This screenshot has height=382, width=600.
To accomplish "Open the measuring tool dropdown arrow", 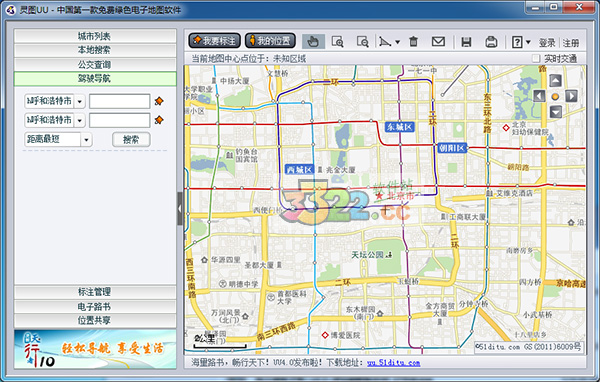I will pos(397,42).
